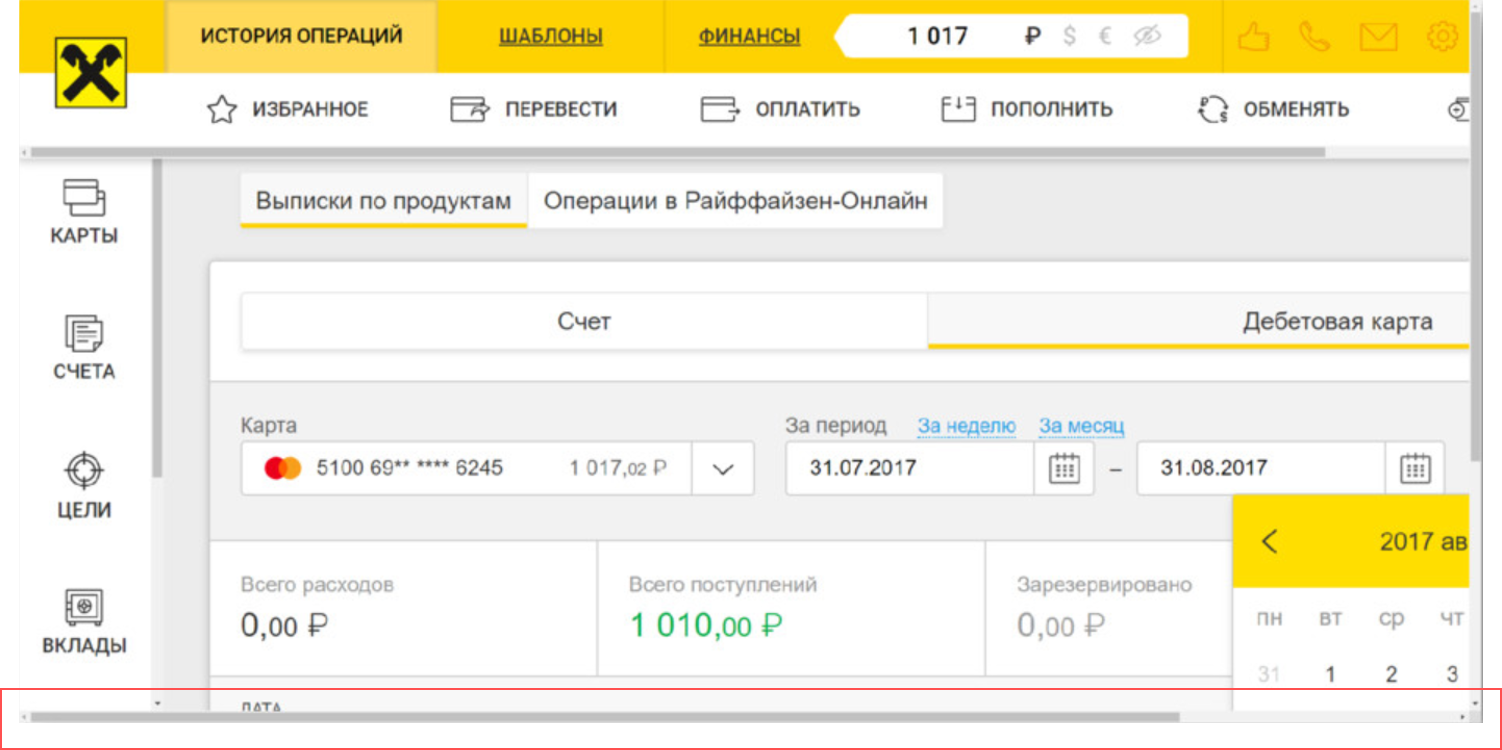
Task: Click the phone contact icon
Action: [1314, 37]
